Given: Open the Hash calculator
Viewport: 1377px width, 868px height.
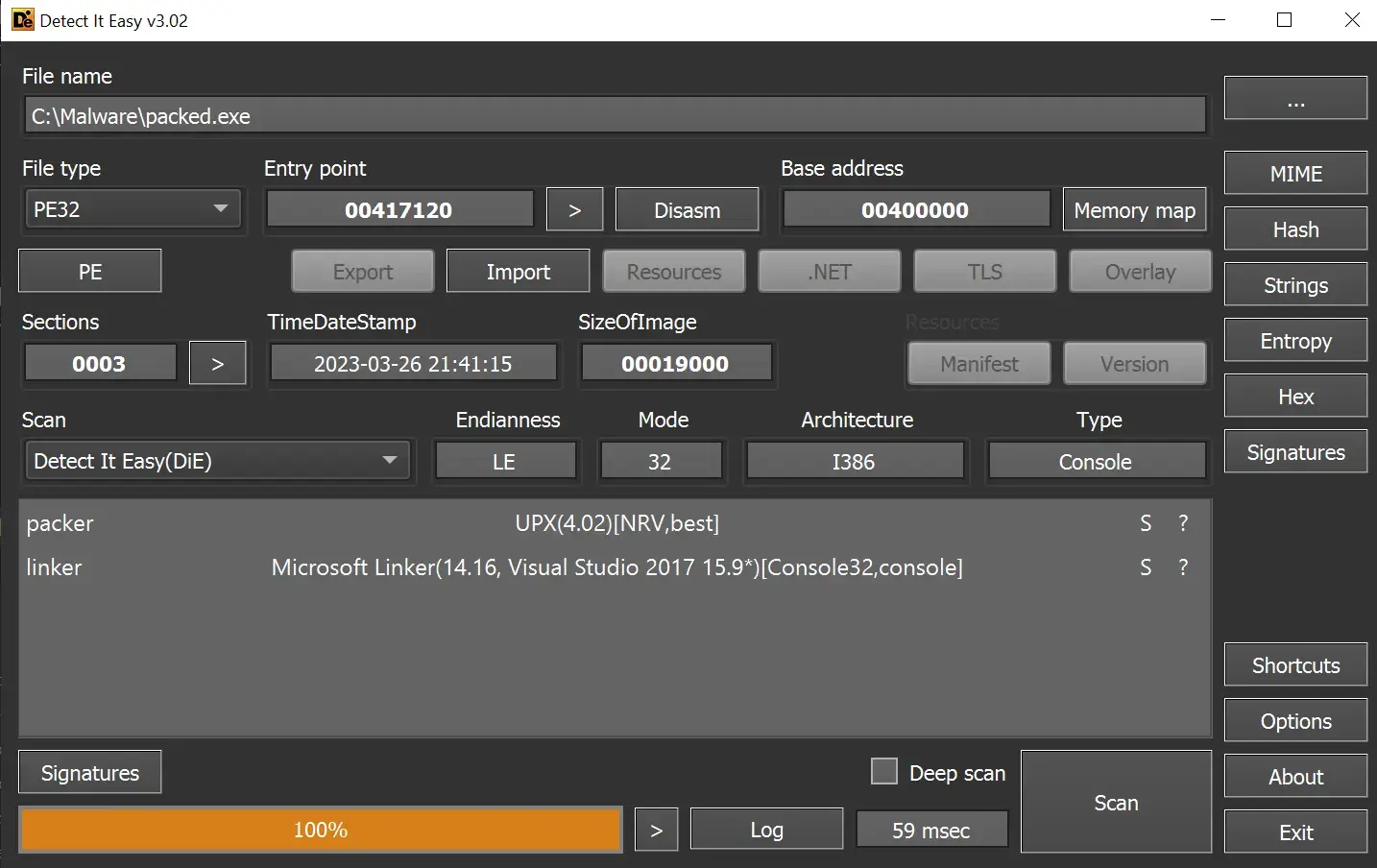Looking at the screenshot, I should point(1295,229).
